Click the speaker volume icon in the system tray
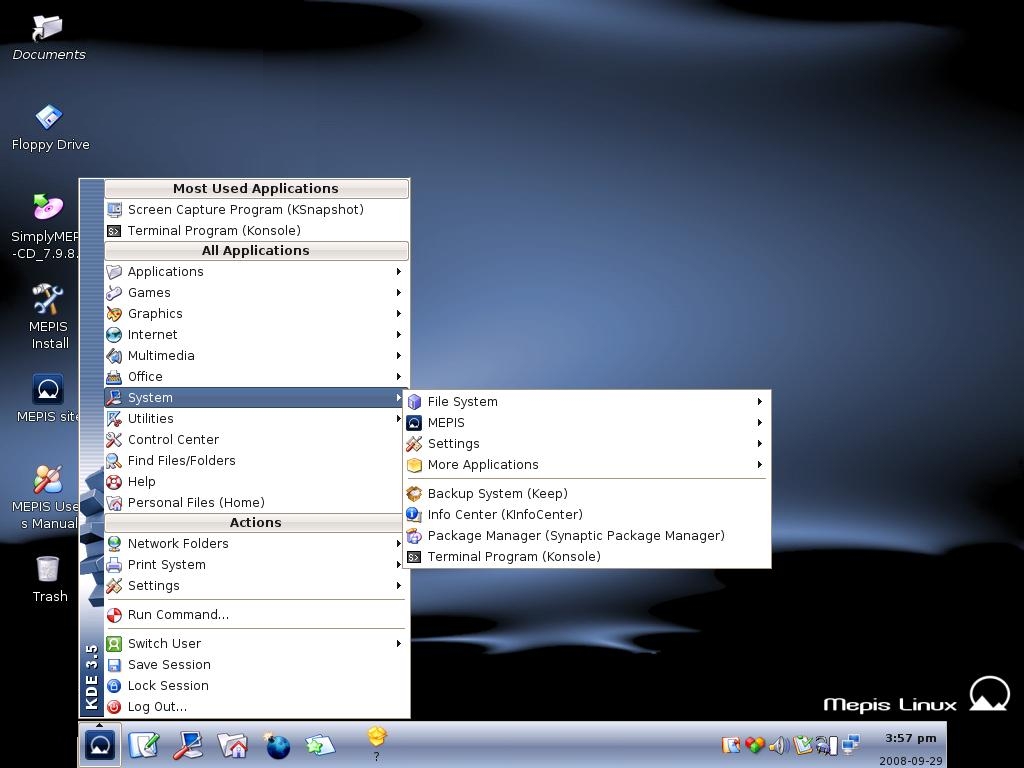Screen dimensions: 1024x768 pos(778,744)
